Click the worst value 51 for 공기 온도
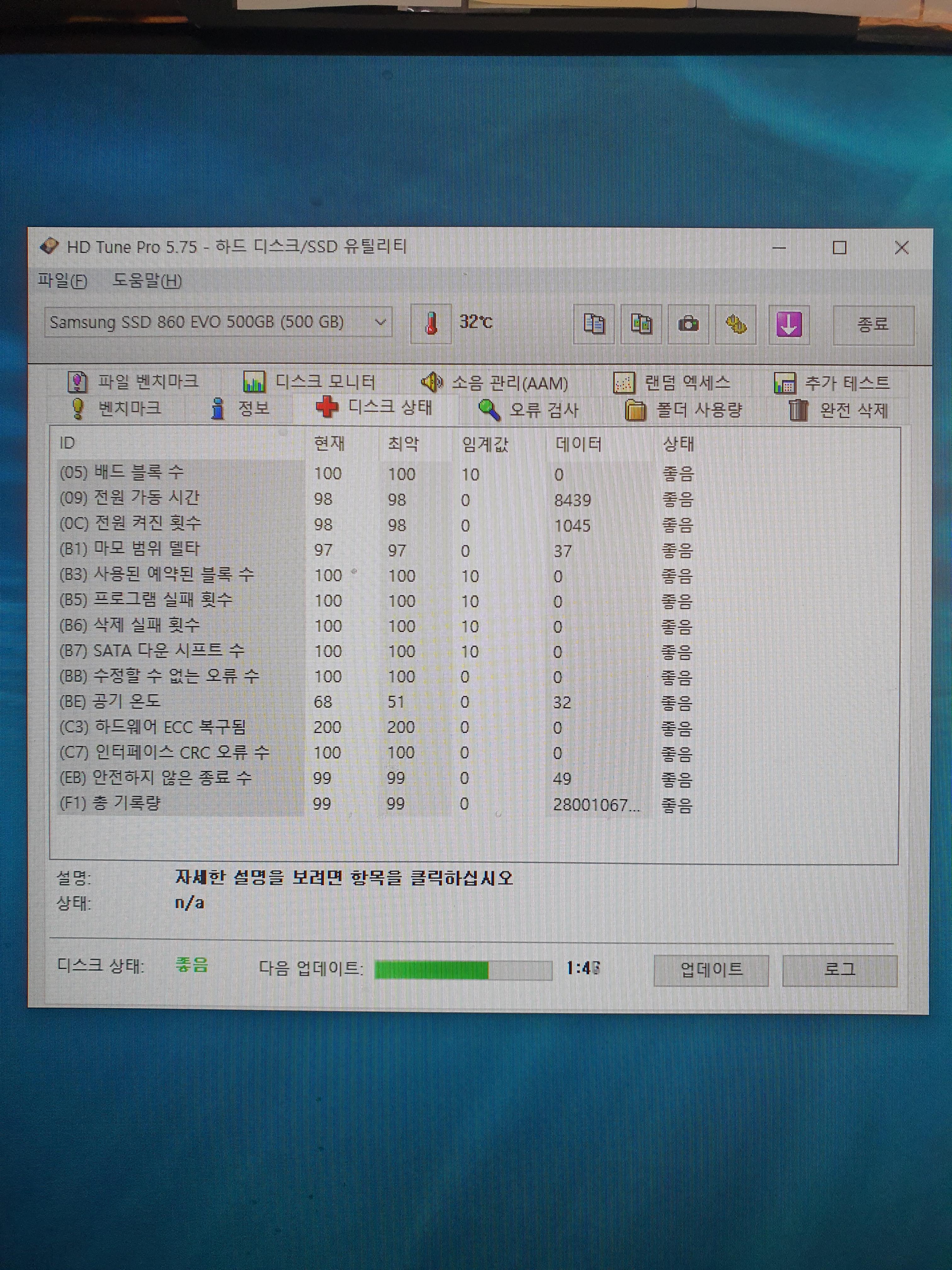The image size is (952, 1270). click(x=396, y=702)
